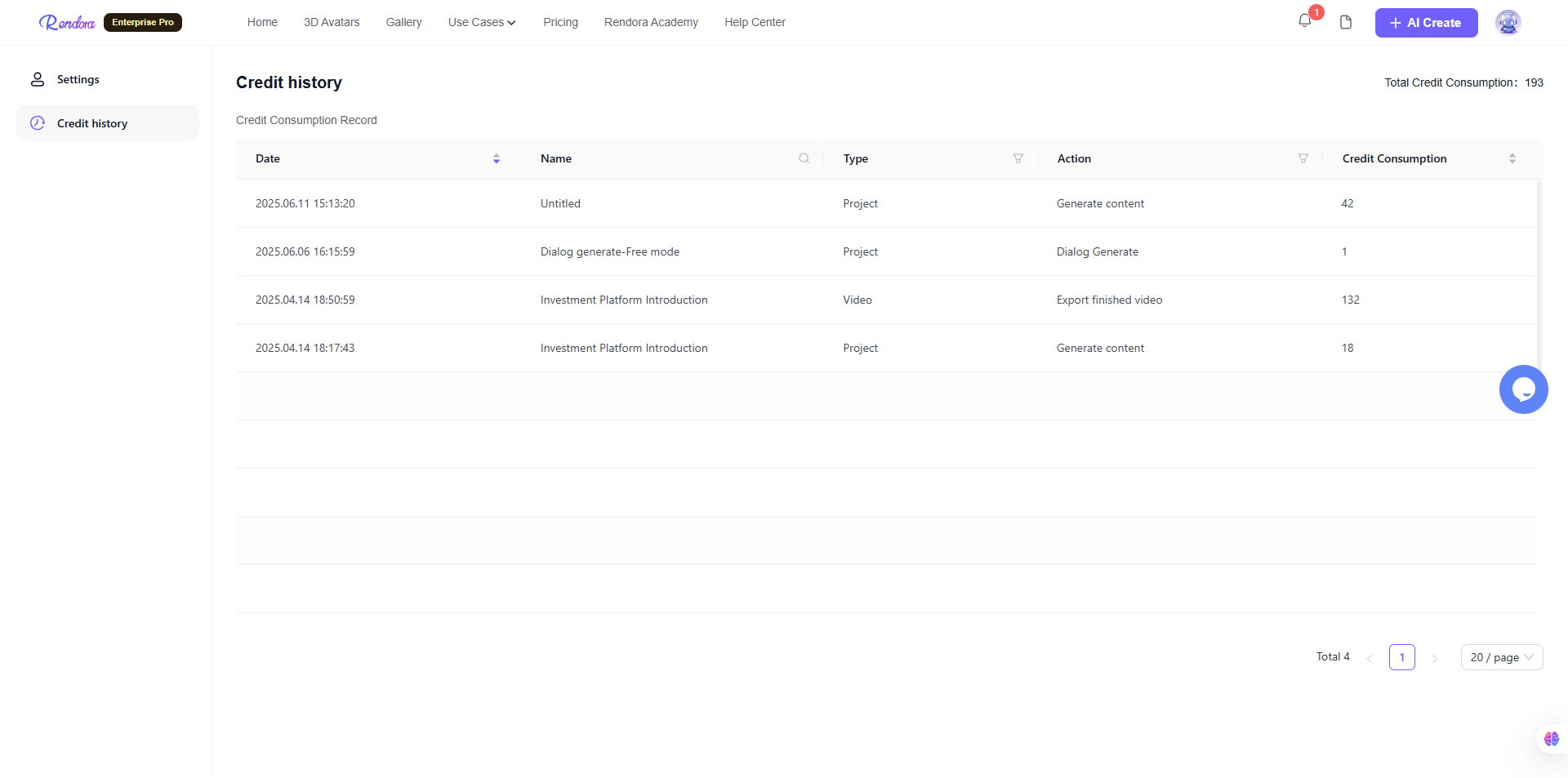Screen dimensions: 1568x778
Task: Go to next page arrow
Action: point(1434,658)
